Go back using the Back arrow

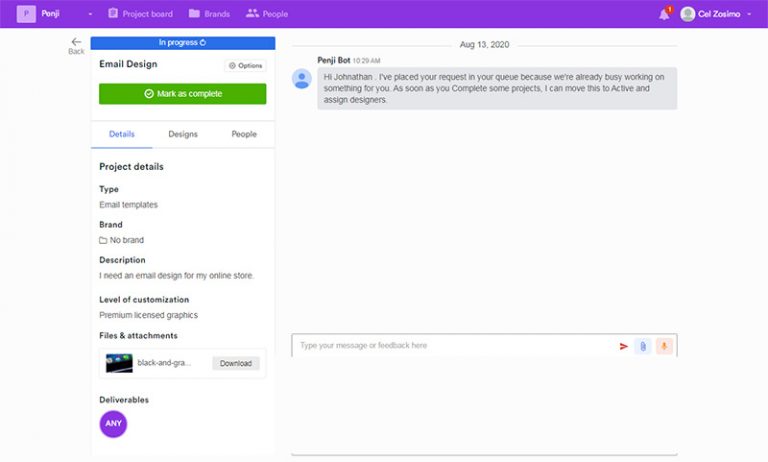tap(76, 44)
